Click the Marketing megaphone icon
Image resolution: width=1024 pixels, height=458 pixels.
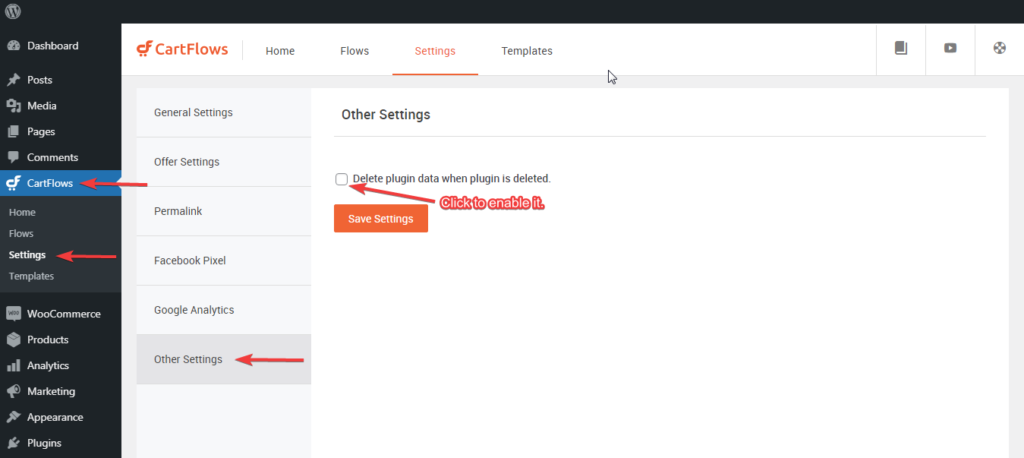(x=13, y=391)
